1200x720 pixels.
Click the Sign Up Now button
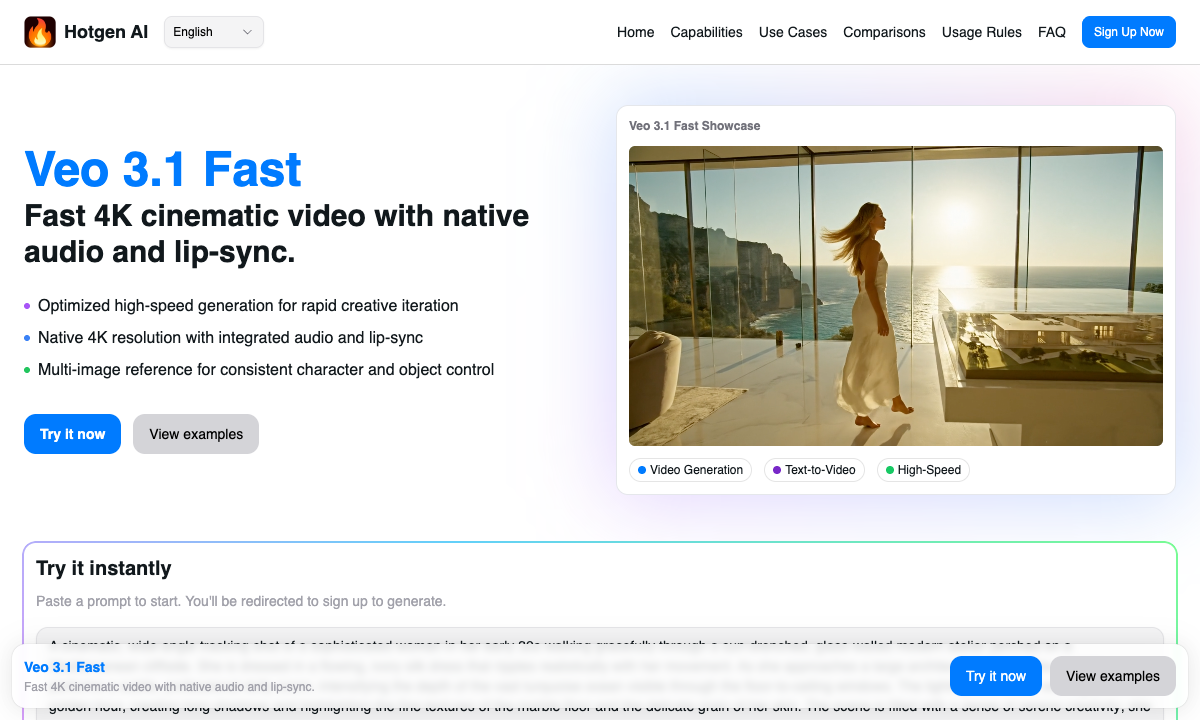pos(1128,32)
